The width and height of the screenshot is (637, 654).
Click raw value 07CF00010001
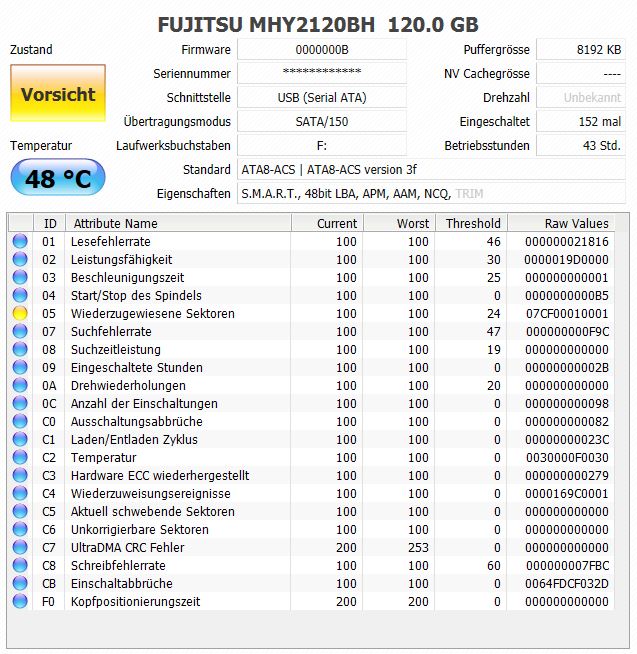tap(567, 313)
